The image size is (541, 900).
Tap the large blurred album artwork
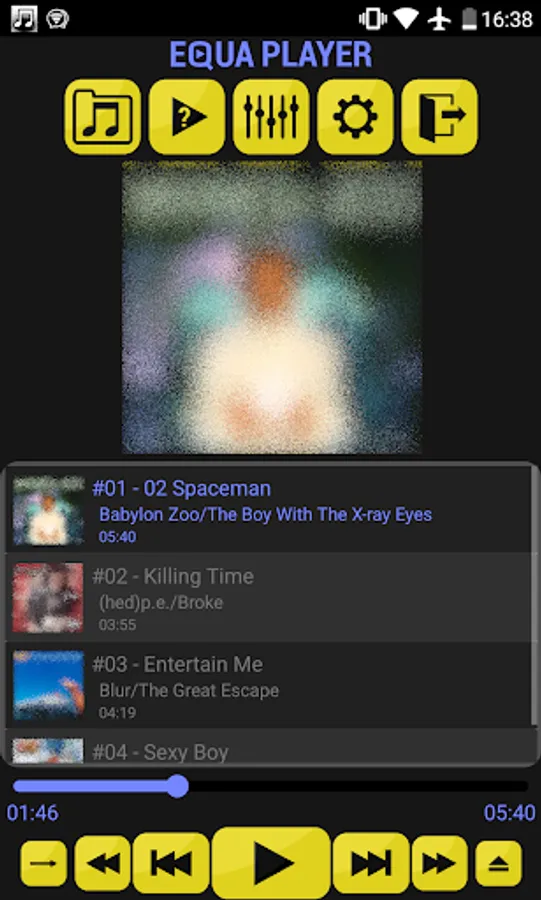272,308
